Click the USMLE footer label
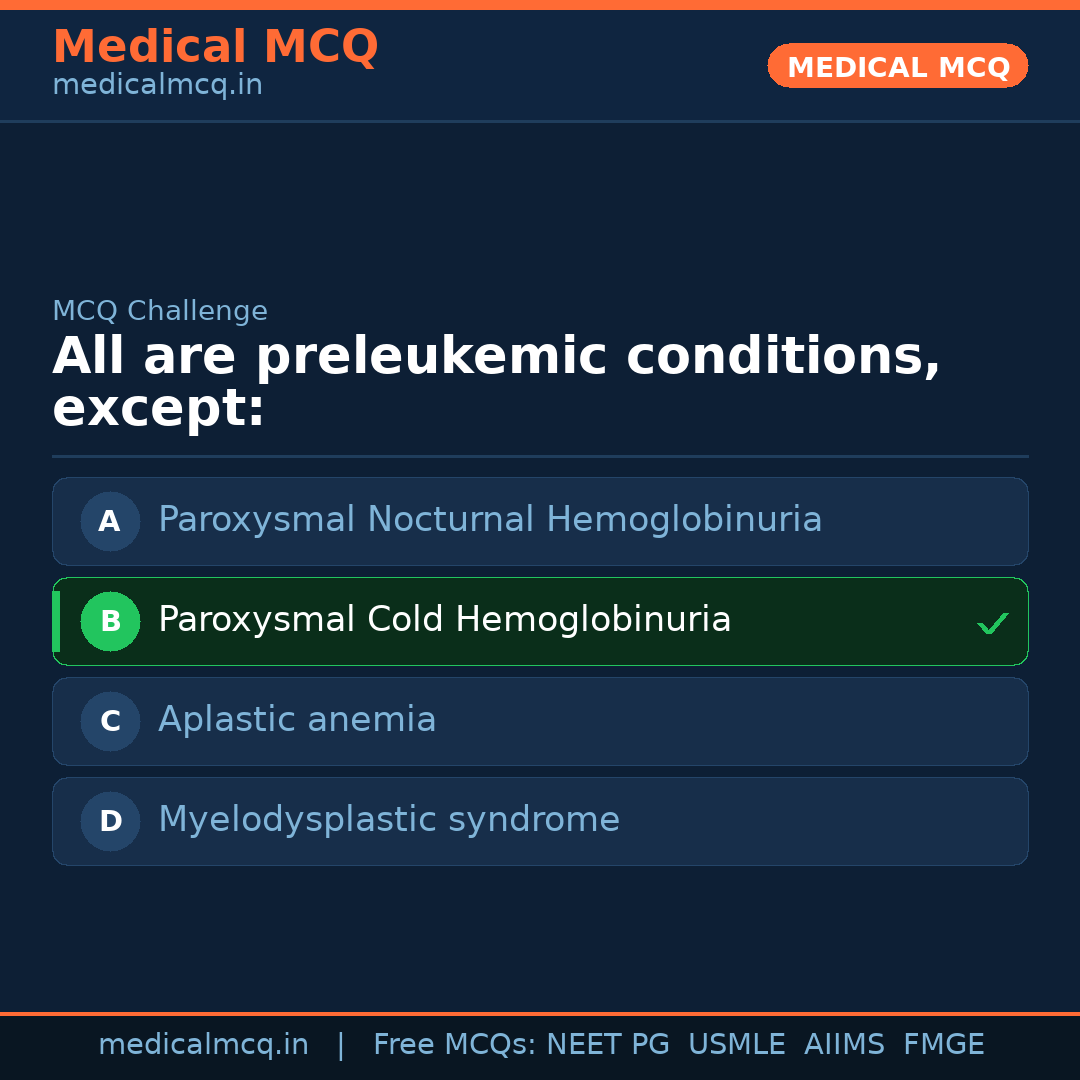Viewport: 1080px width, 1080px height. (736, 1045)
